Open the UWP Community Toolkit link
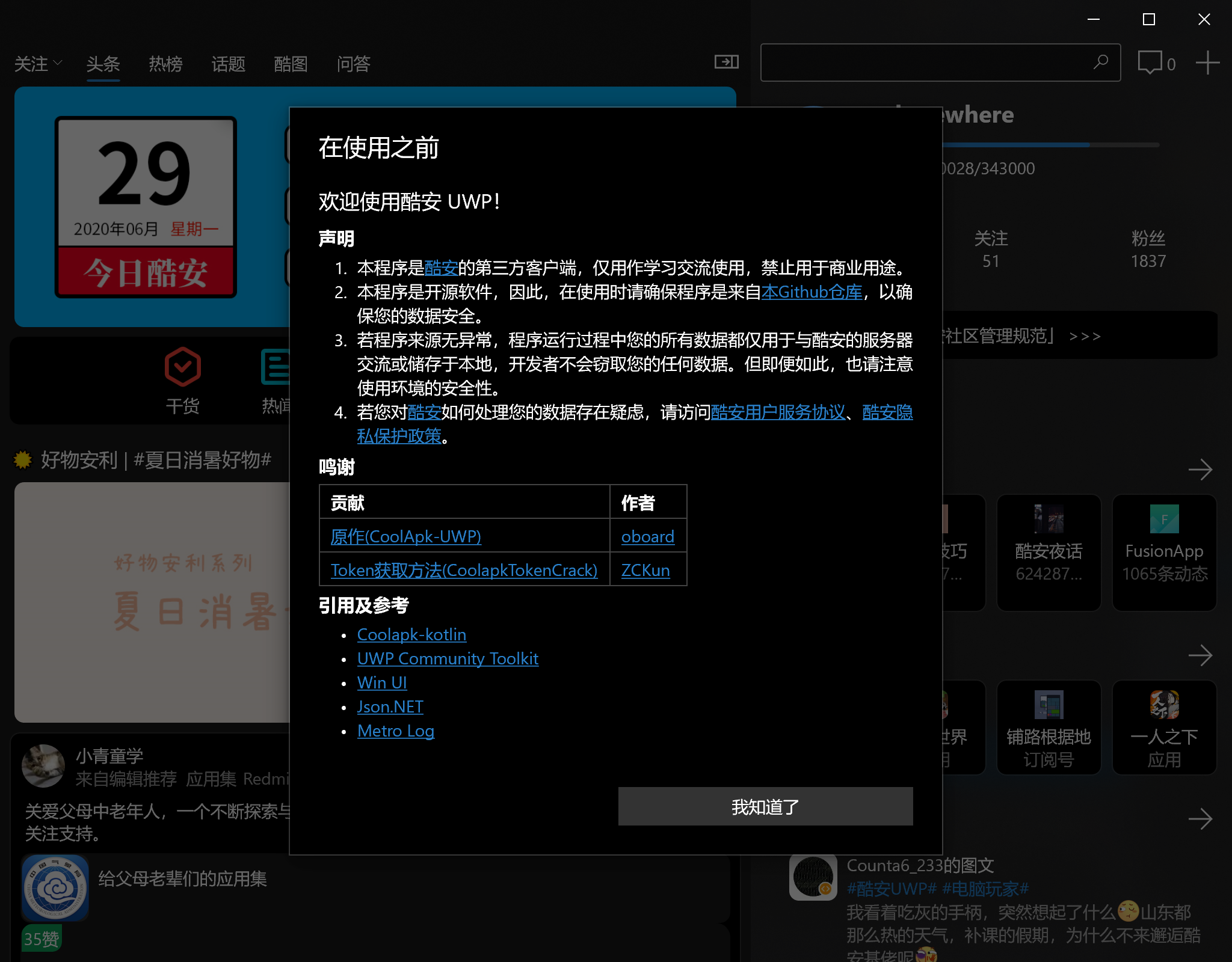Screen dimensions: 1232x962 pyautogui.click(x=448, y=658)
